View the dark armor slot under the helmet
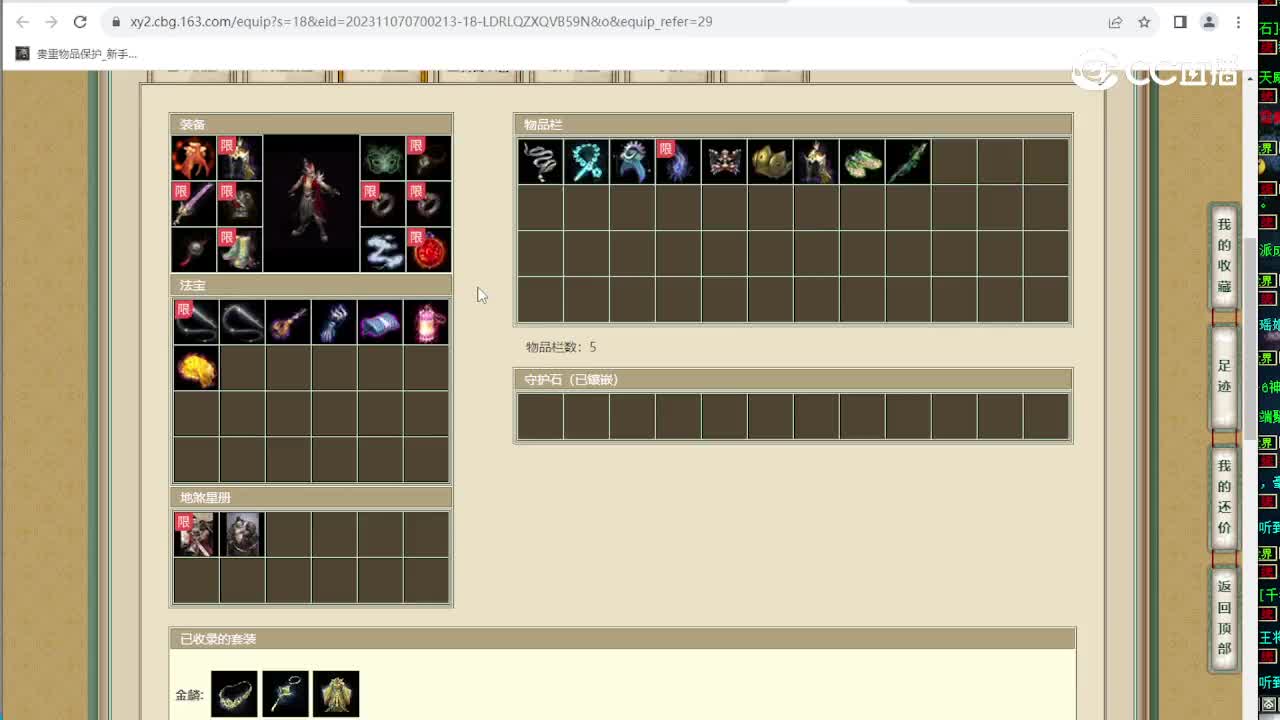The image size is (1280, 720). click(240, 204)
